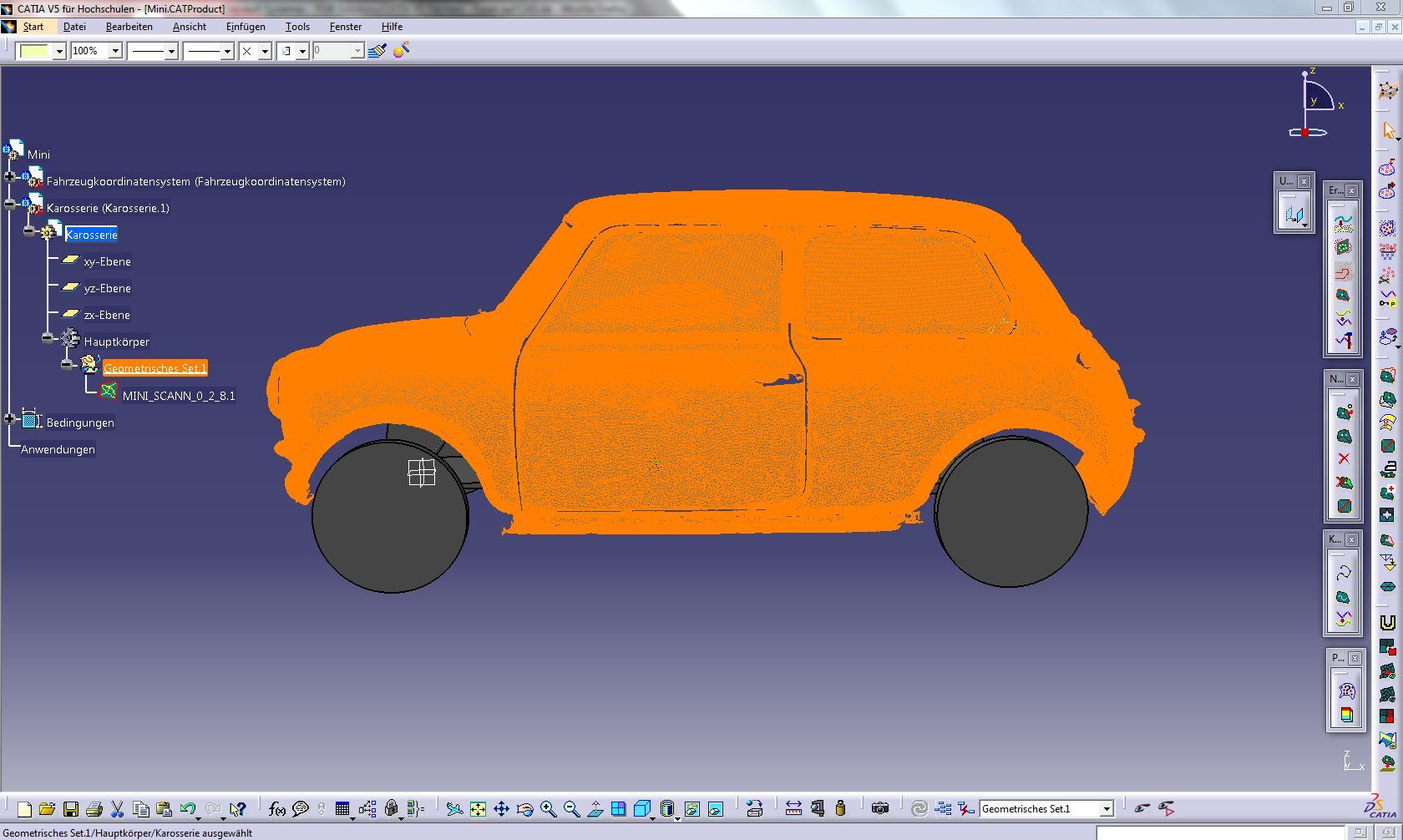Toggle Swap Visible Space eye icon
The image size is (1403, 840).
pyautogui.click(x=1166, y=808)
